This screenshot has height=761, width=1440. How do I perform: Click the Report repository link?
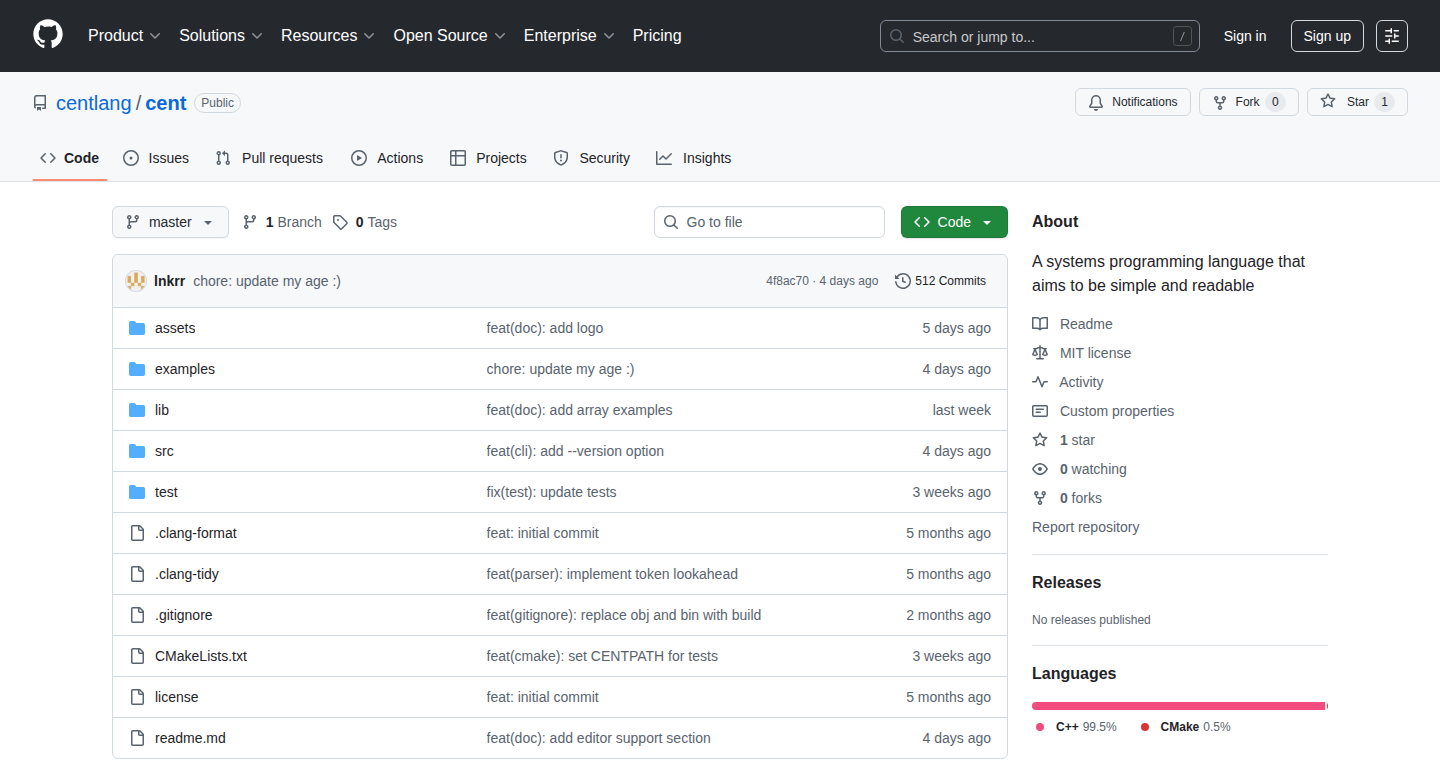[x=1086, y=527]
